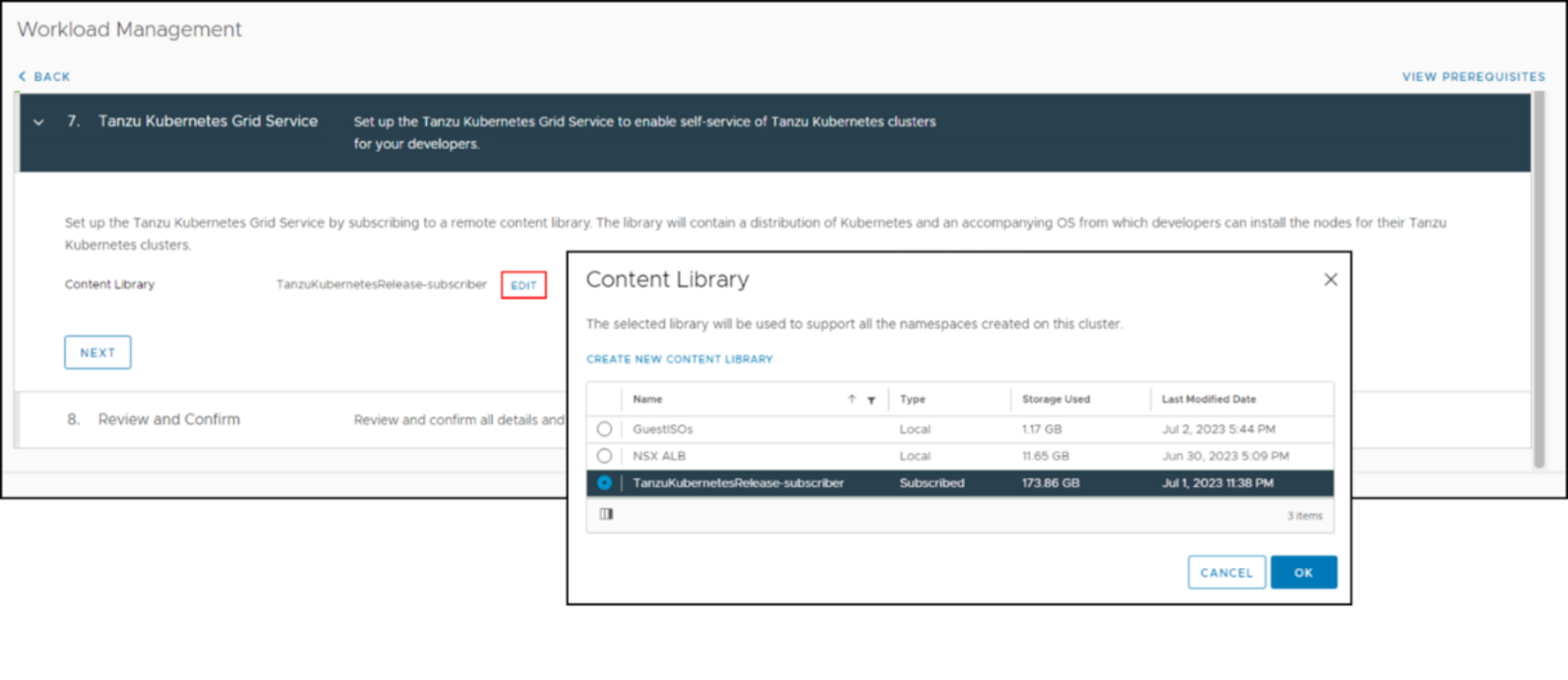Click the Workload Management page title
Viewport: 1568px width, 680px height.
click(x=129, y=29)
